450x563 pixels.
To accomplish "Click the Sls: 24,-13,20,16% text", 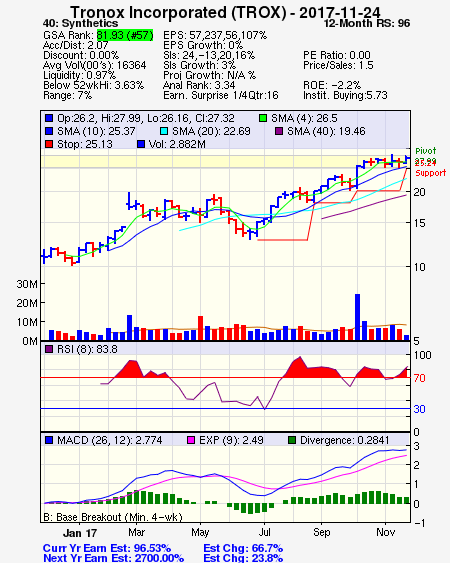I will 209,55.
